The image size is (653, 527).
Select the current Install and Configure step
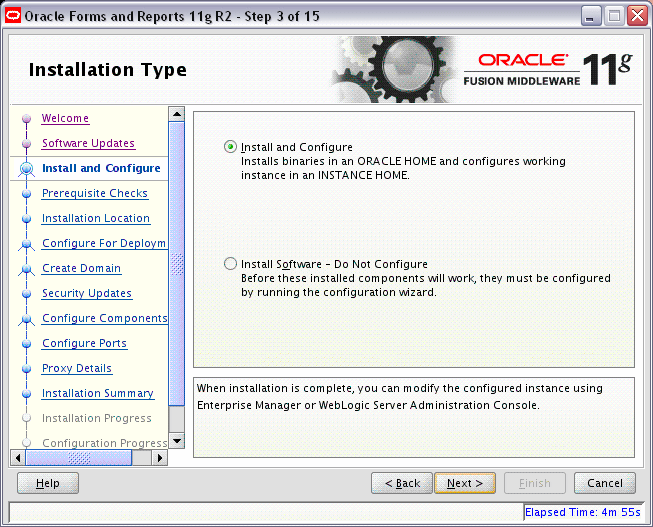[x=101, y=168]
